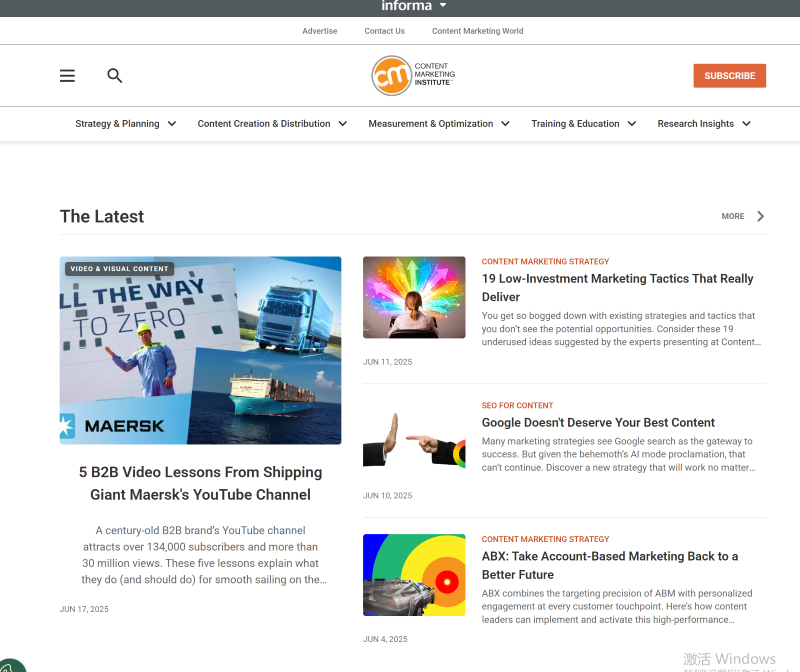The image size is (800, 672).
Task: Open ABX Account-Based Marketing headline
Action: pos(610,565)
